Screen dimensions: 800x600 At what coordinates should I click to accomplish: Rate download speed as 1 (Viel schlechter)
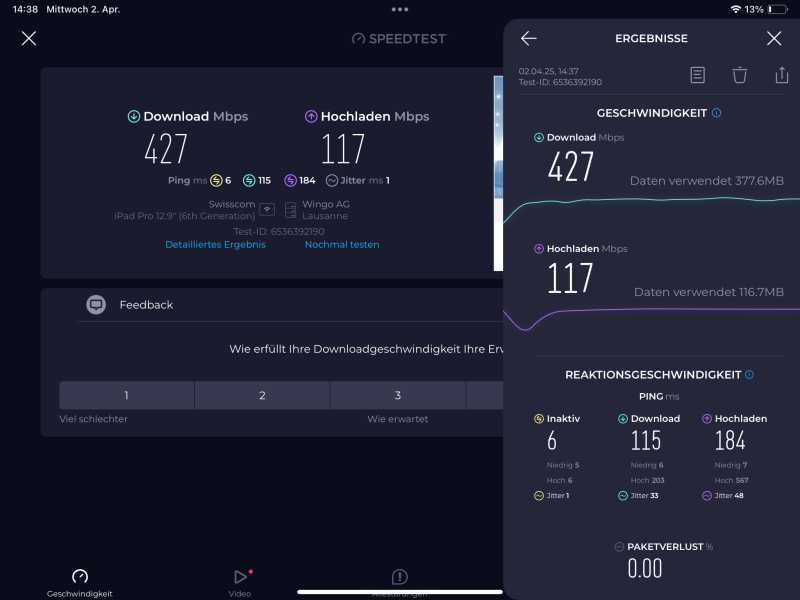pyautogui.click(x=126, y=395)
